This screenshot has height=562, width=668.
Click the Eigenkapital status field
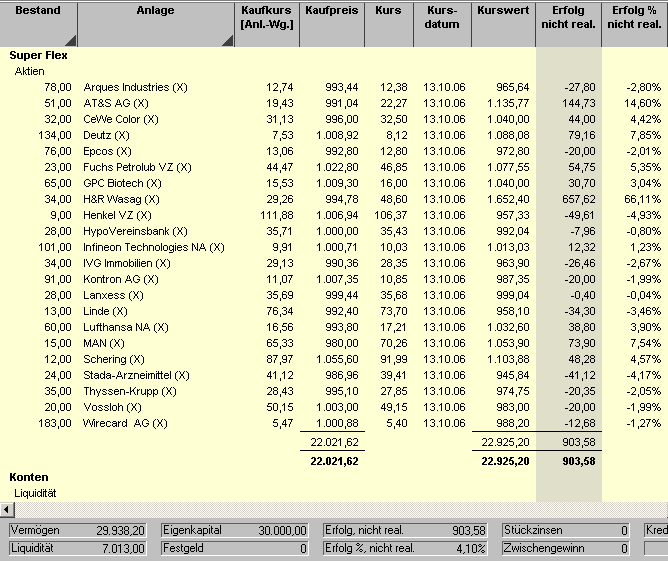(x=235, y=530)
